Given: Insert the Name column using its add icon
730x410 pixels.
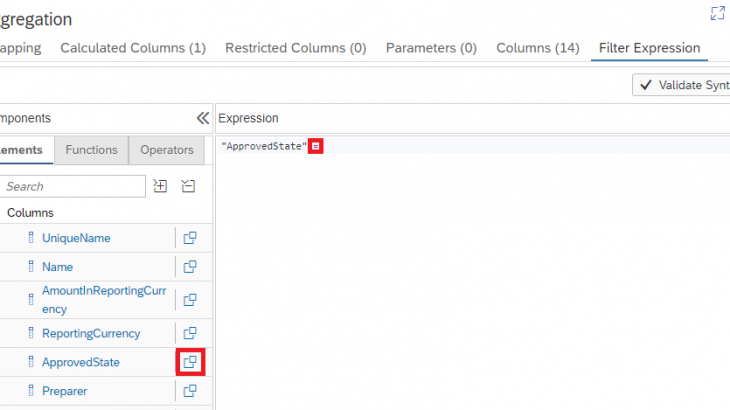Looking at the screenshot, I should [189, 267].
